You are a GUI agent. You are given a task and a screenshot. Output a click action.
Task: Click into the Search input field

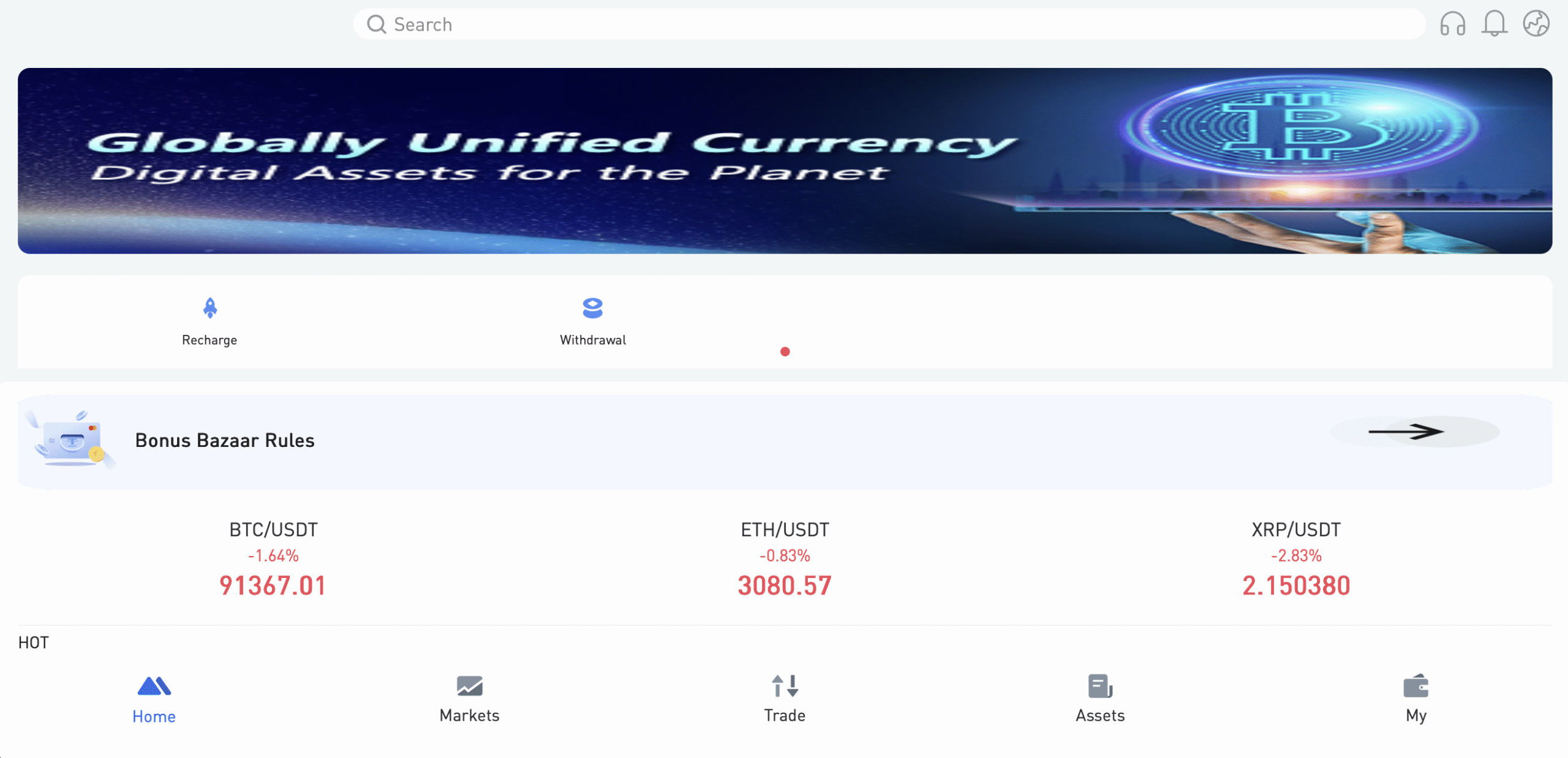[889, 24]
